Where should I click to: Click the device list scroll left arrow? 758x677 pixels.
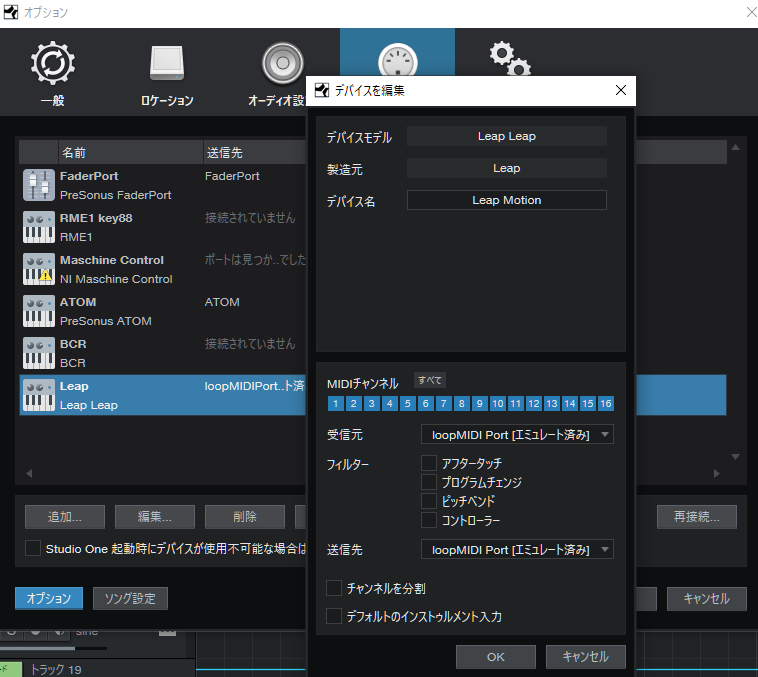pos(29,473)
